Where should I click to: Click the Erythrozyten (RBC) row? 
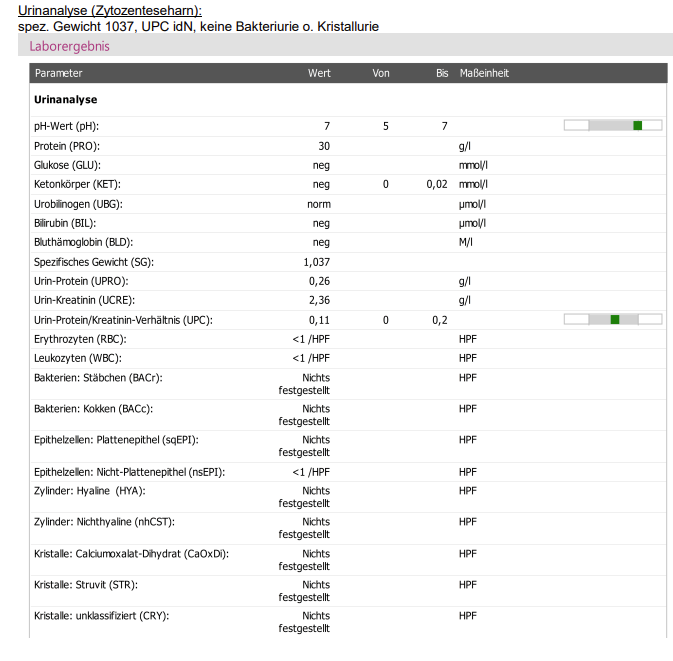[348, 339]
